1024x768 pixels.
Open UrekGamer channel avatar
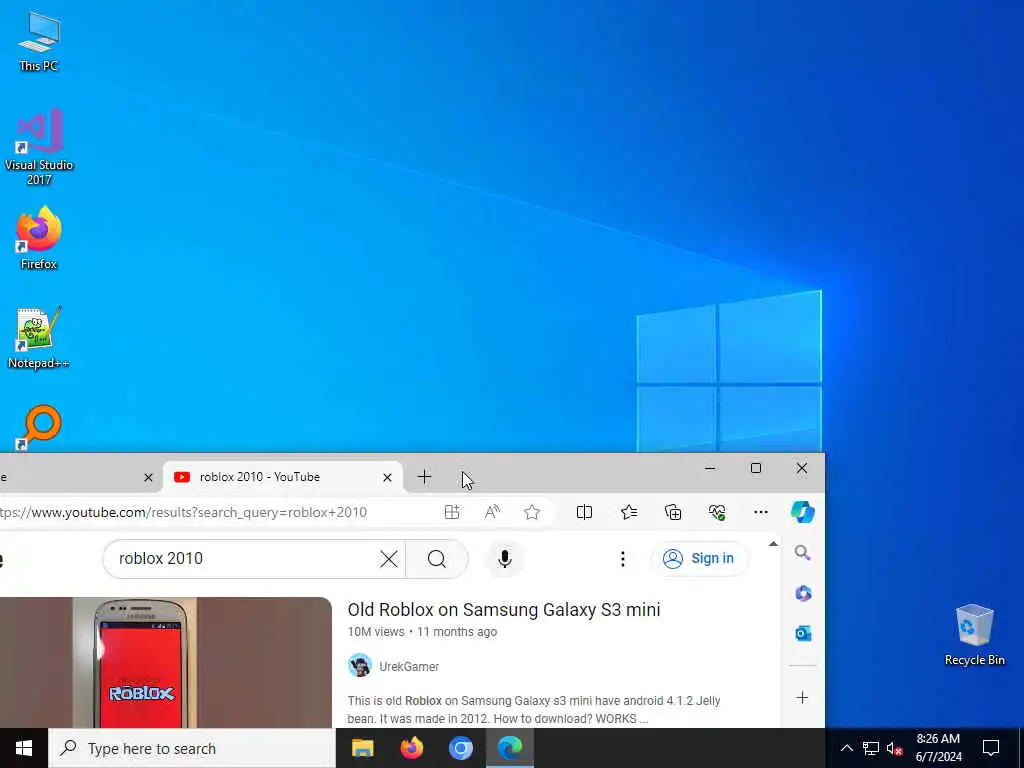click(360, 666)
